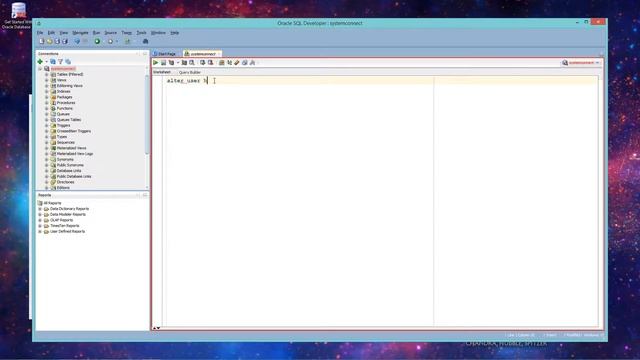Click the Save icon in main toolbar
Screen dimensions: 640x360
[57, 41]
